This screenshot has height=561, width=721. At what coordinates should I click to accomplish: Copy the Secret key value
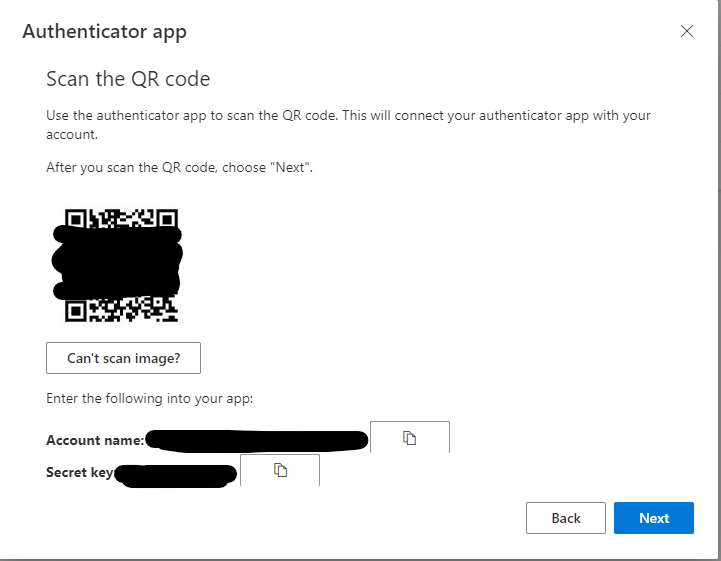point(280,470)
